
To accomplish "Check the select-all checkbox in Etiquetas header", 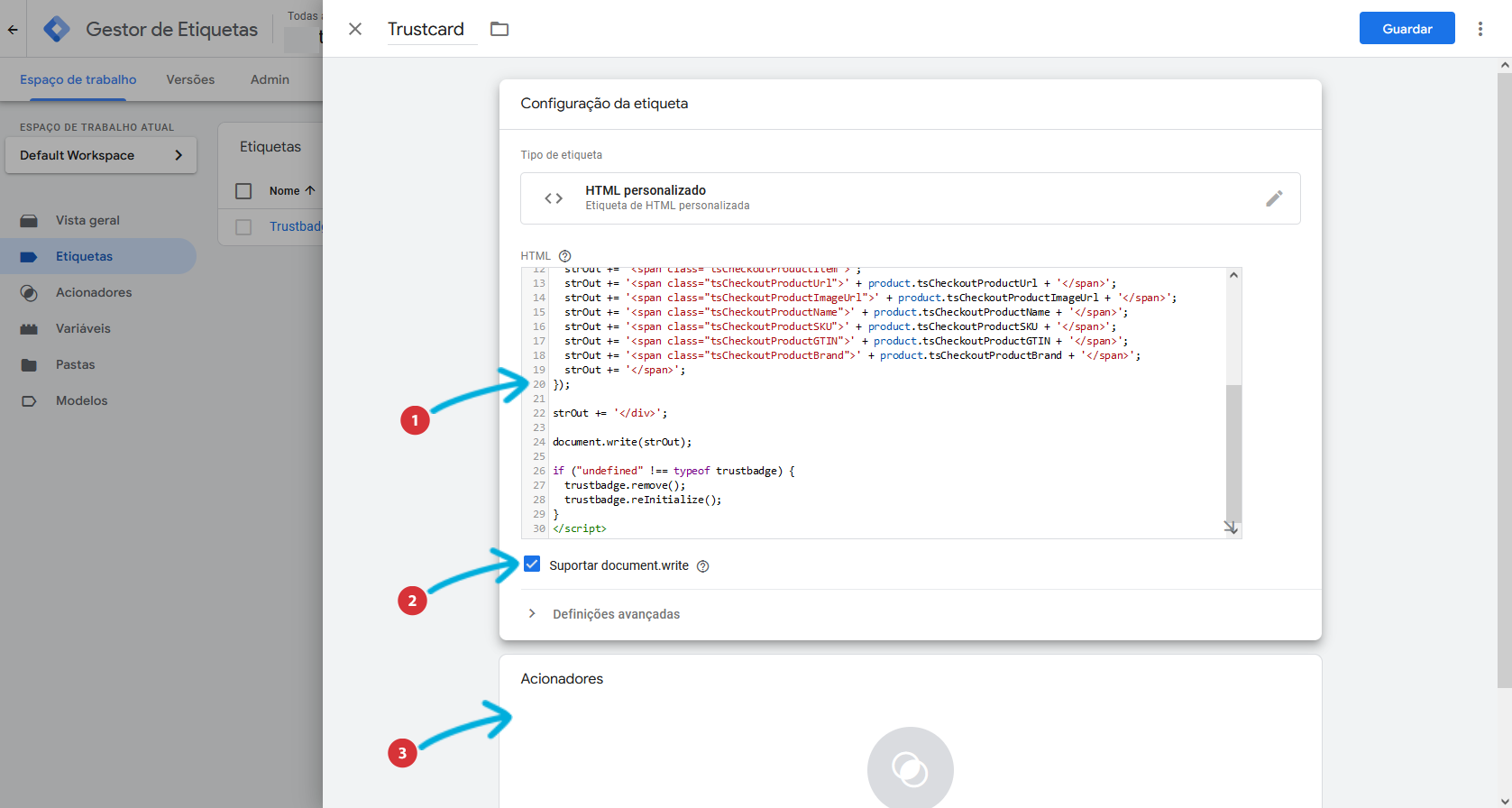I will [243, 191].
